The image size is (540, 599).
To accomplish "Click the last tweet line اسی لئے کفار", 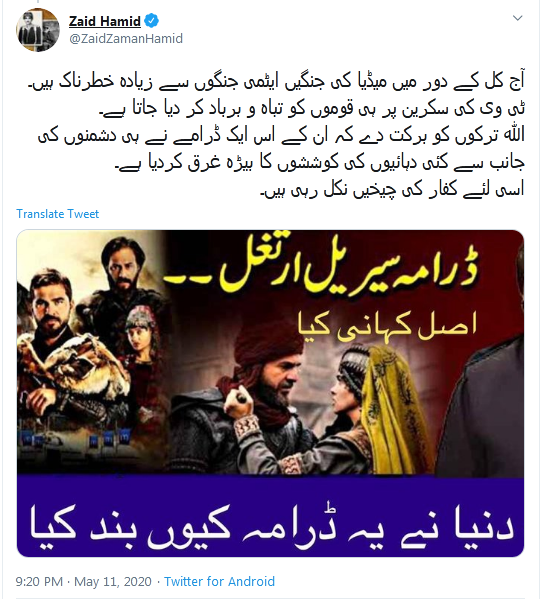I will click(392, 189).
